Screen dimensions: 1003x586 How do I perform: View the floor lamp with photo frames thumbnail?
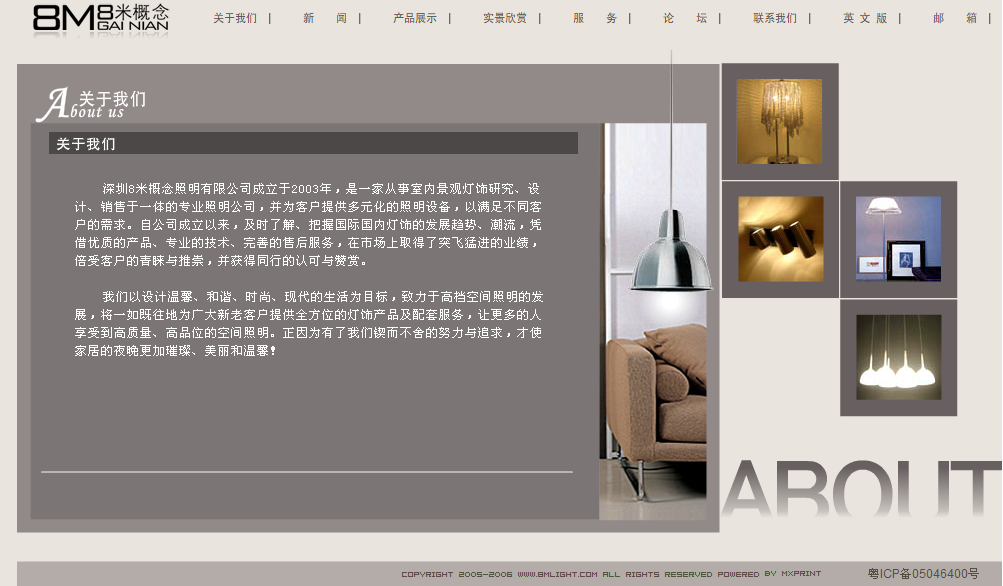[x=897, y=239]
